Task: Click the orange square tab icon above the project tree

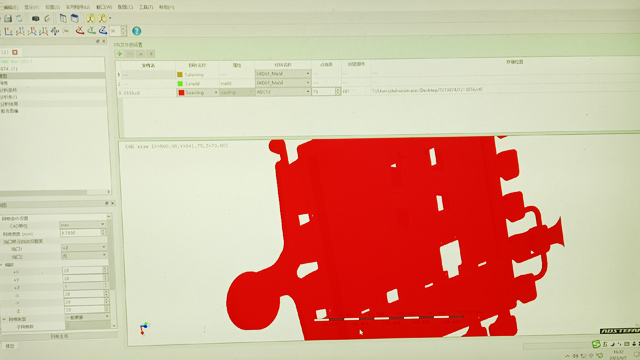Action: [15, 52]
